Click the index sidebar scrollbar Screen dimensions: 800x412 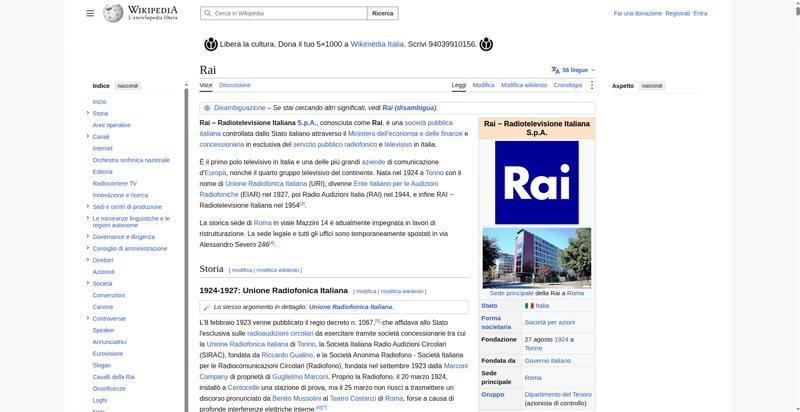pyautogui.click(x=186, y=248)
